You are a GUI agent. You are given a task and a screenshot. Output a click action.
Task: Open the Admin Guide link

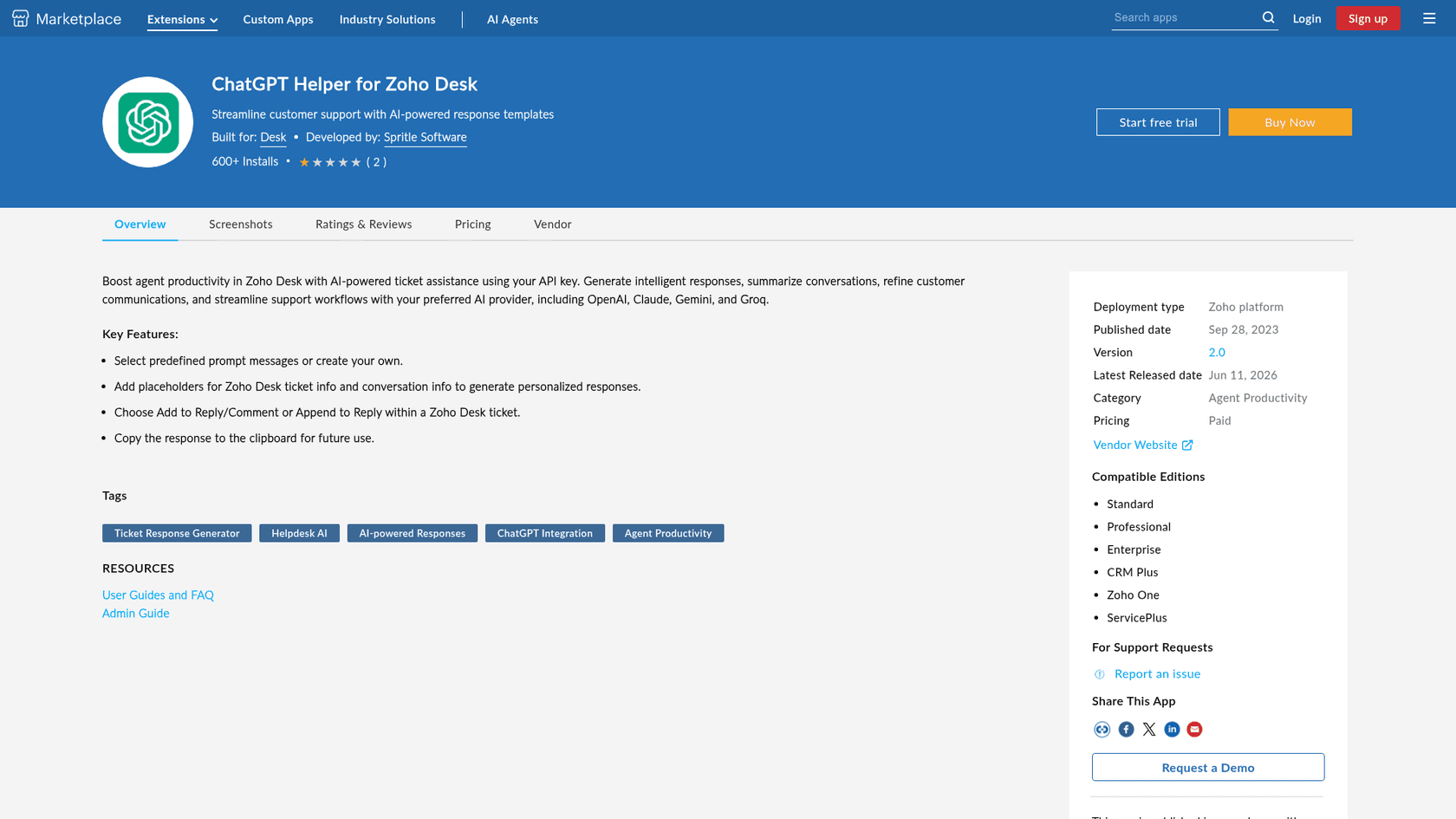coord(136,614)
